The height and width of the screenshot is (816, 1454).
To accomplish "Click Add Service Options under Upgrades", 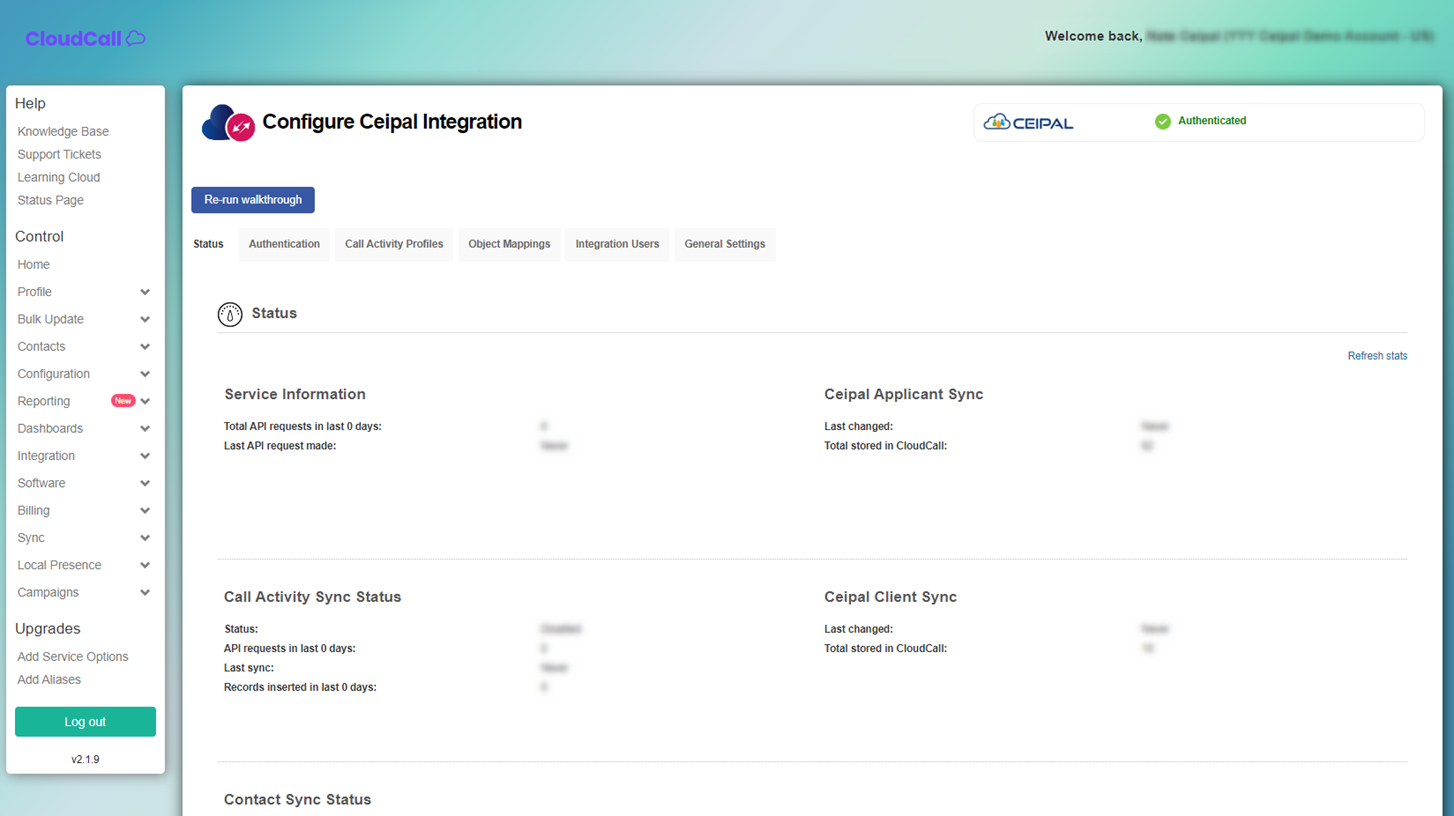I will click(x=73, y=657).
